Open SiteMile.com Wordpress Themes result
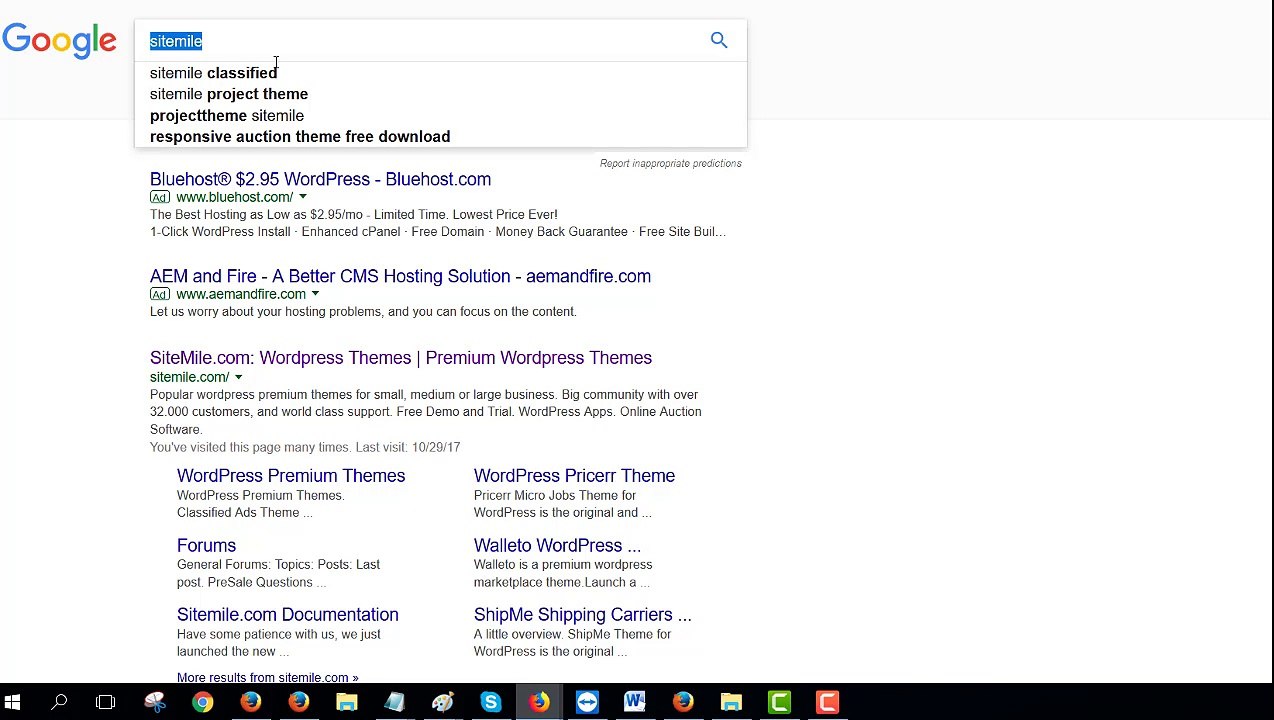Viewport: 1274px width, 720px height. (x=401, y=358)
